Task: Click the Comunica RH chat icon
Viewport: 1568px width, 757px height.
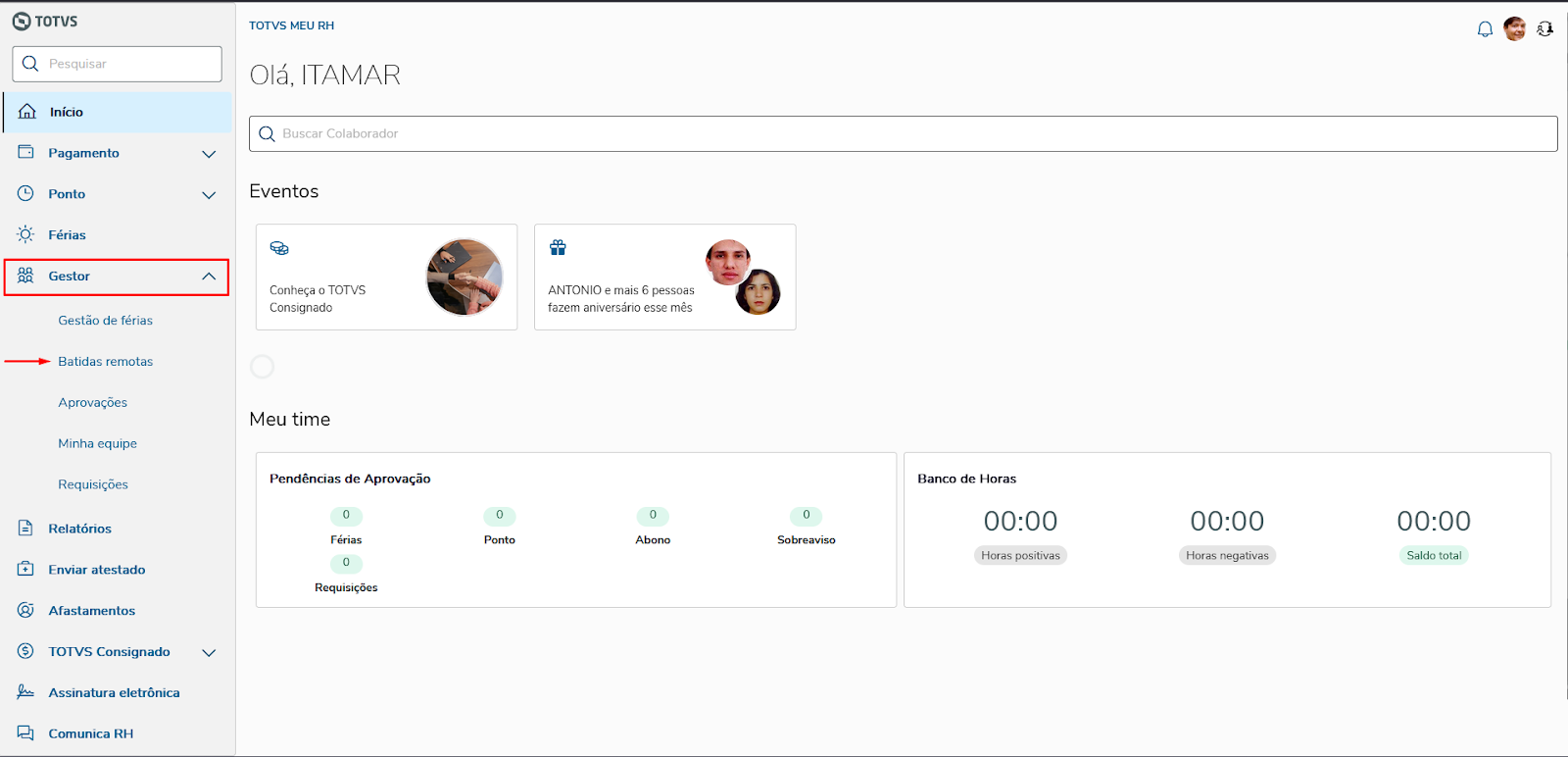Action: pyautogui.click(x=25, y=733)
